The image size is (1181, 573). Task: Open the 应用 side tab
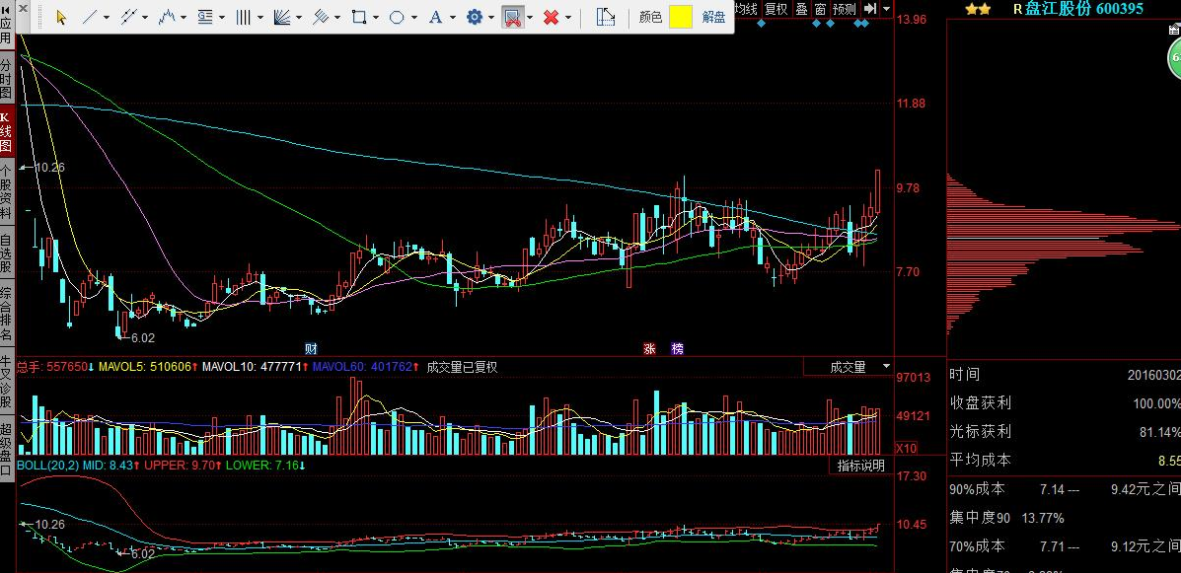6,32
